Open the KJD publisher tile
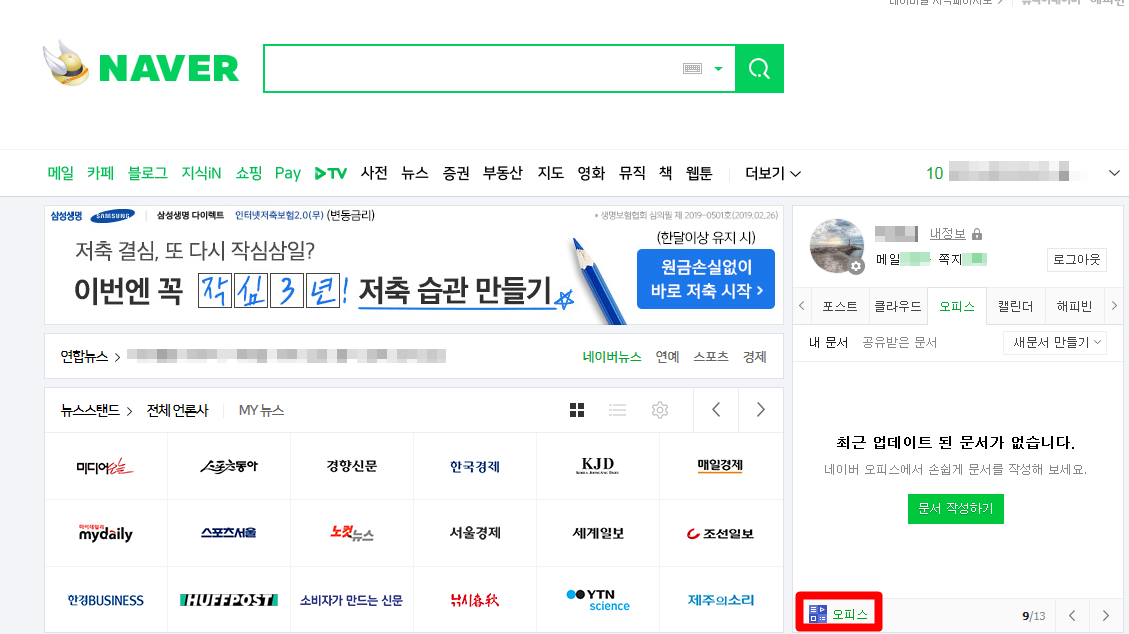 tap(598, 466)
